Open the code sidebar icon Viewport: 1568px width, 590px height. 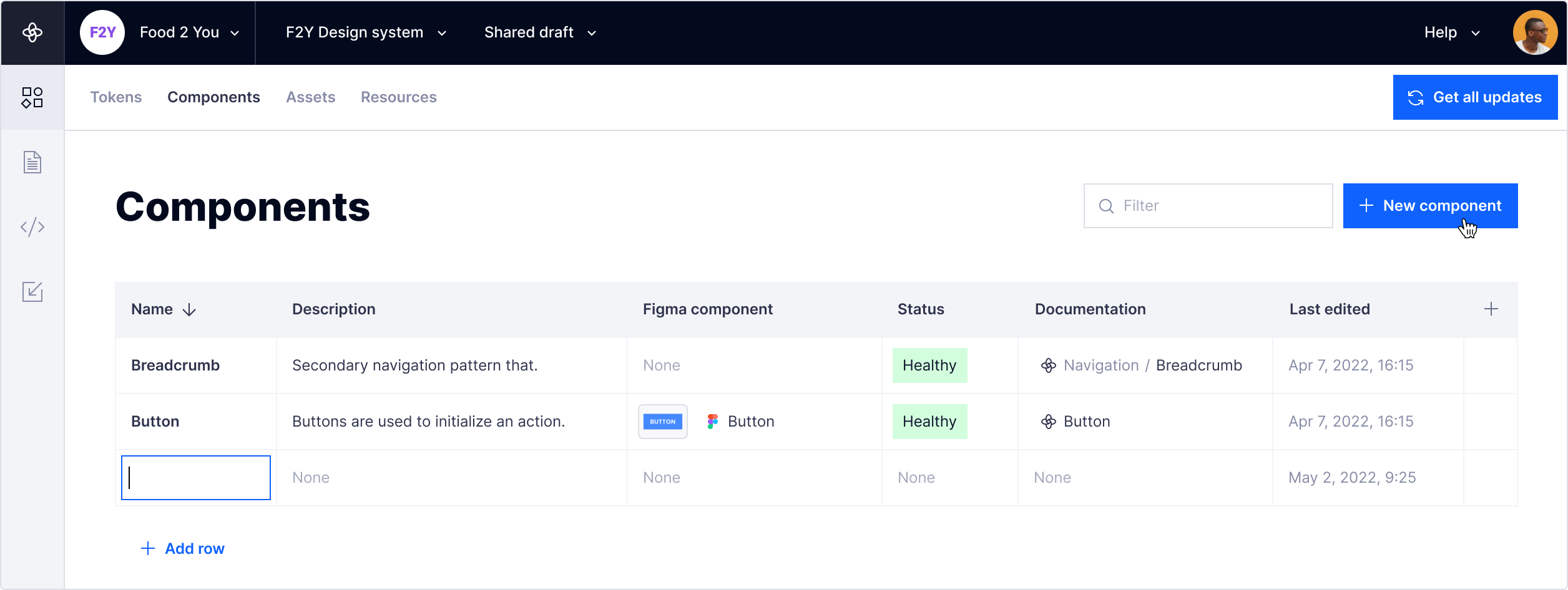[32, 226]
